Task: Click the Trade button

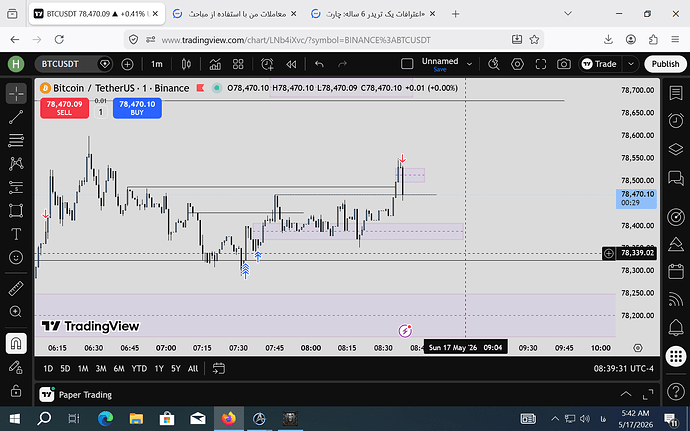Action: [x=600, y=64]
